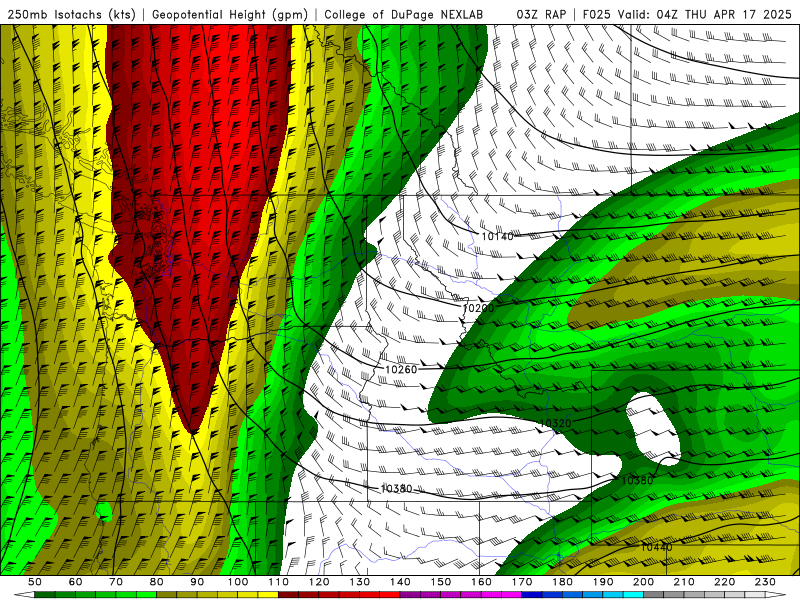Select the 10320 height contour label
Image resolution: width=800 pixels, height=600 pixels.
(556, 423)
